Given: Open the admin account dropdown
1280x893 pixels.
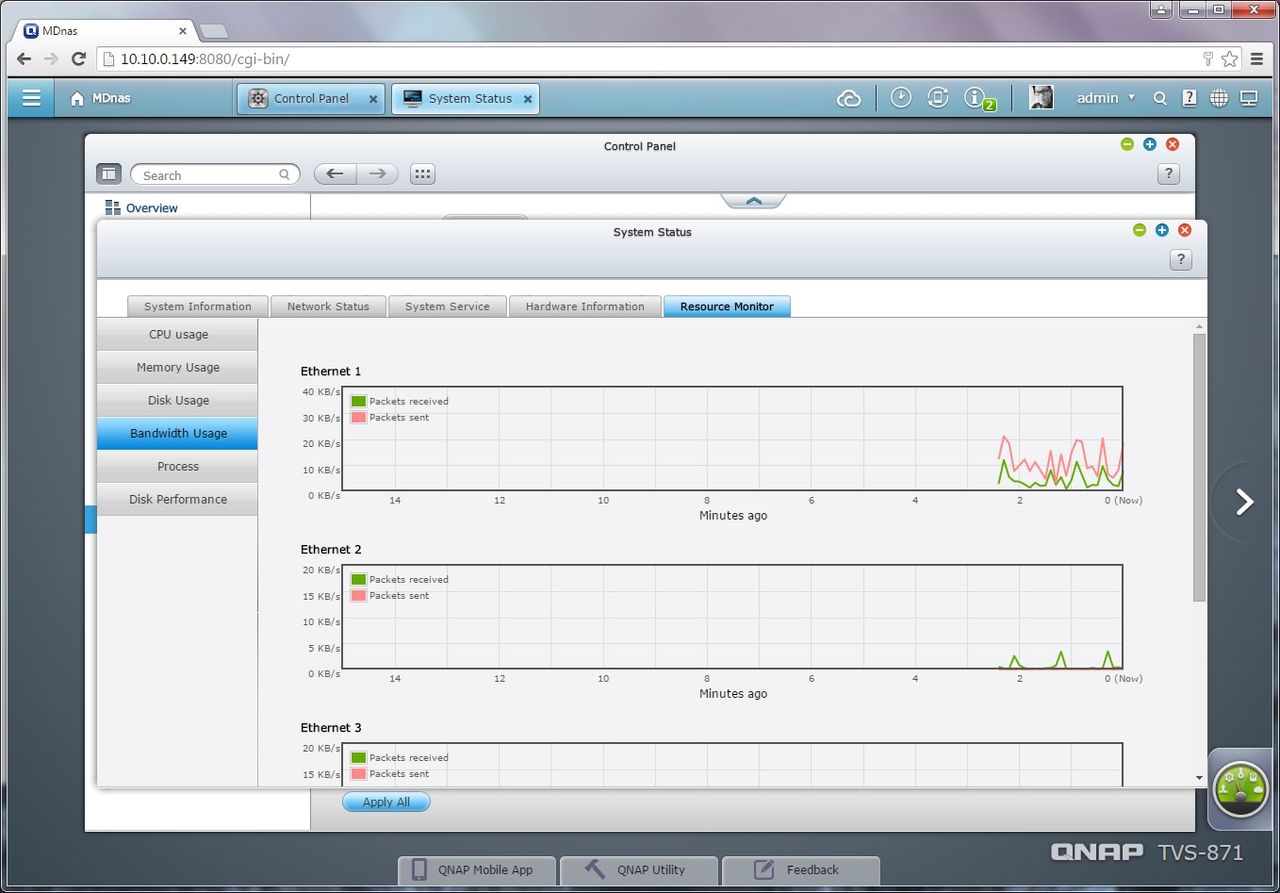Looking at the screenshot, I should [x=1105, y=98].
